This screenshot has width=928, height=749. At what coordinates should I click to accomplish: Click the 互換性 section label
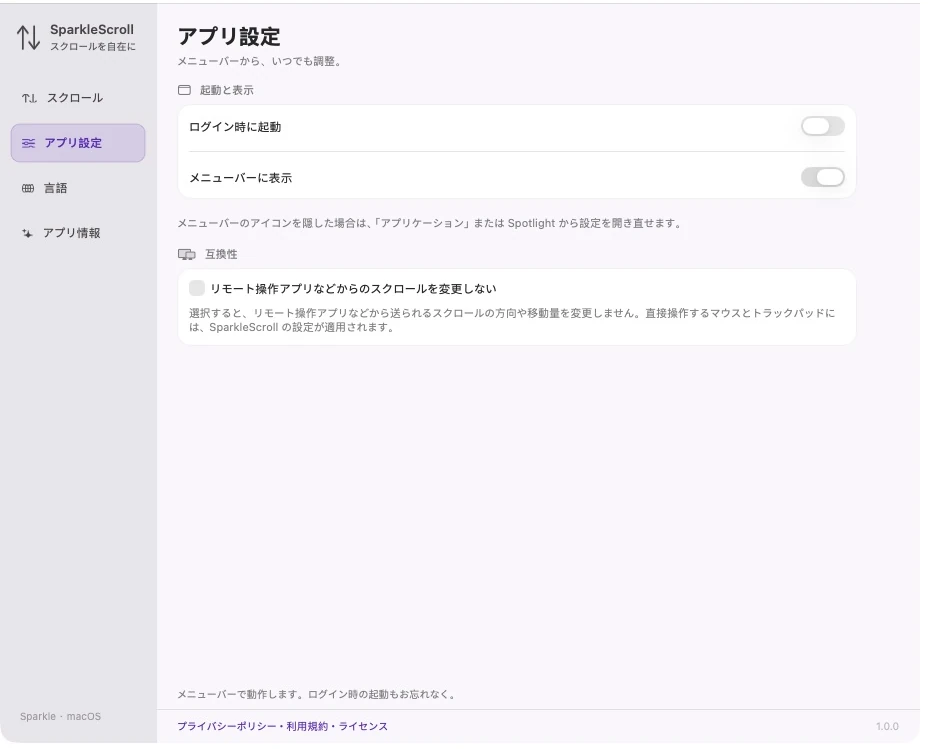click(x=223, y=256)
